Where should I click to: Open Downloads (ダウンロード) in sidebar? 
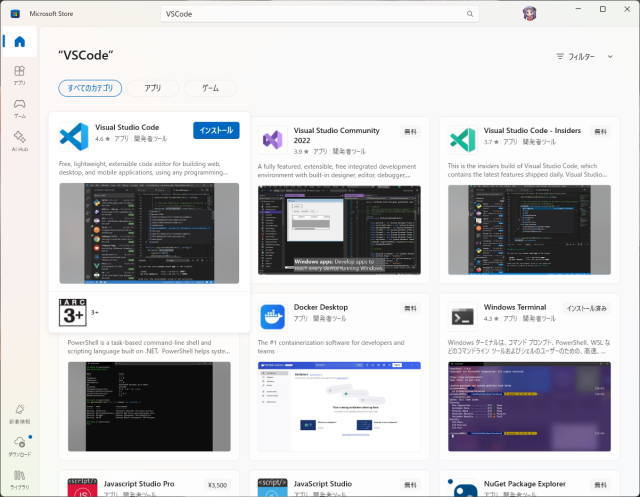pos(20,446)
